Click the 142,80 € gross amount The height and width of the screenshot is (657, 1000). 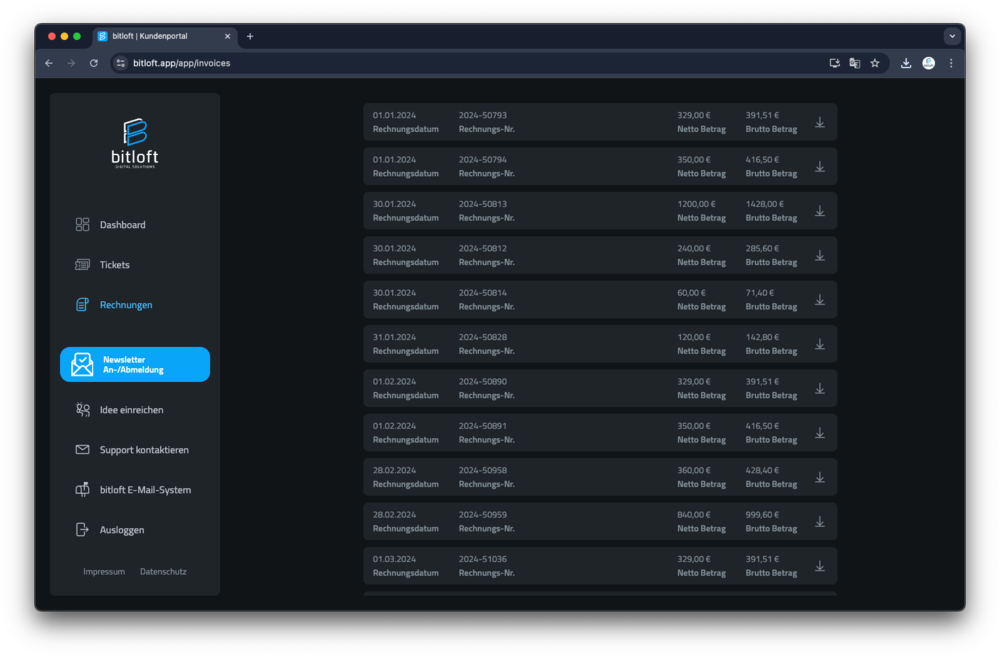pyautogui.click(x=762, y=337)
